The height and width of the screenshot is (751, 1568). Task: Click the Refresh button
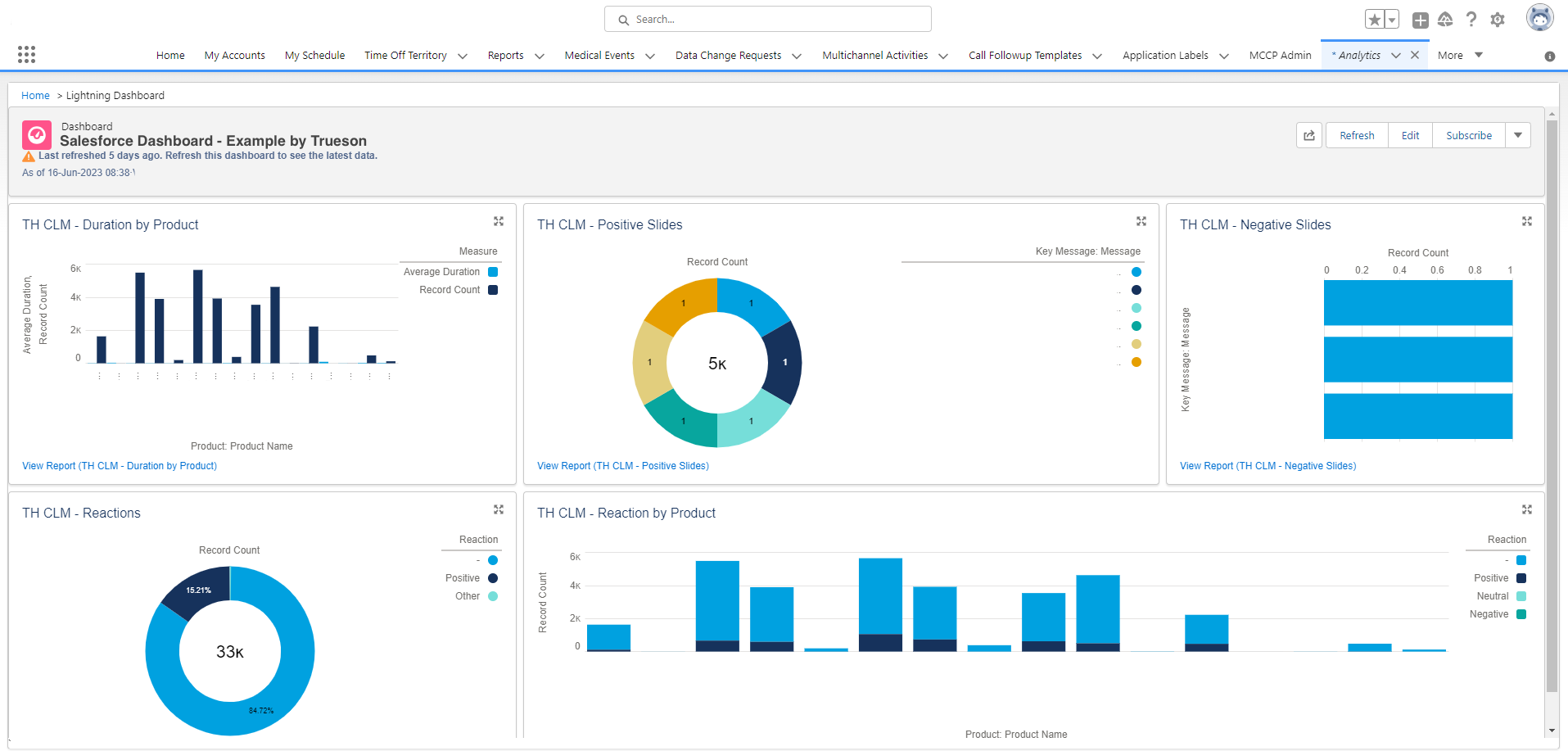click(1356, 135)
